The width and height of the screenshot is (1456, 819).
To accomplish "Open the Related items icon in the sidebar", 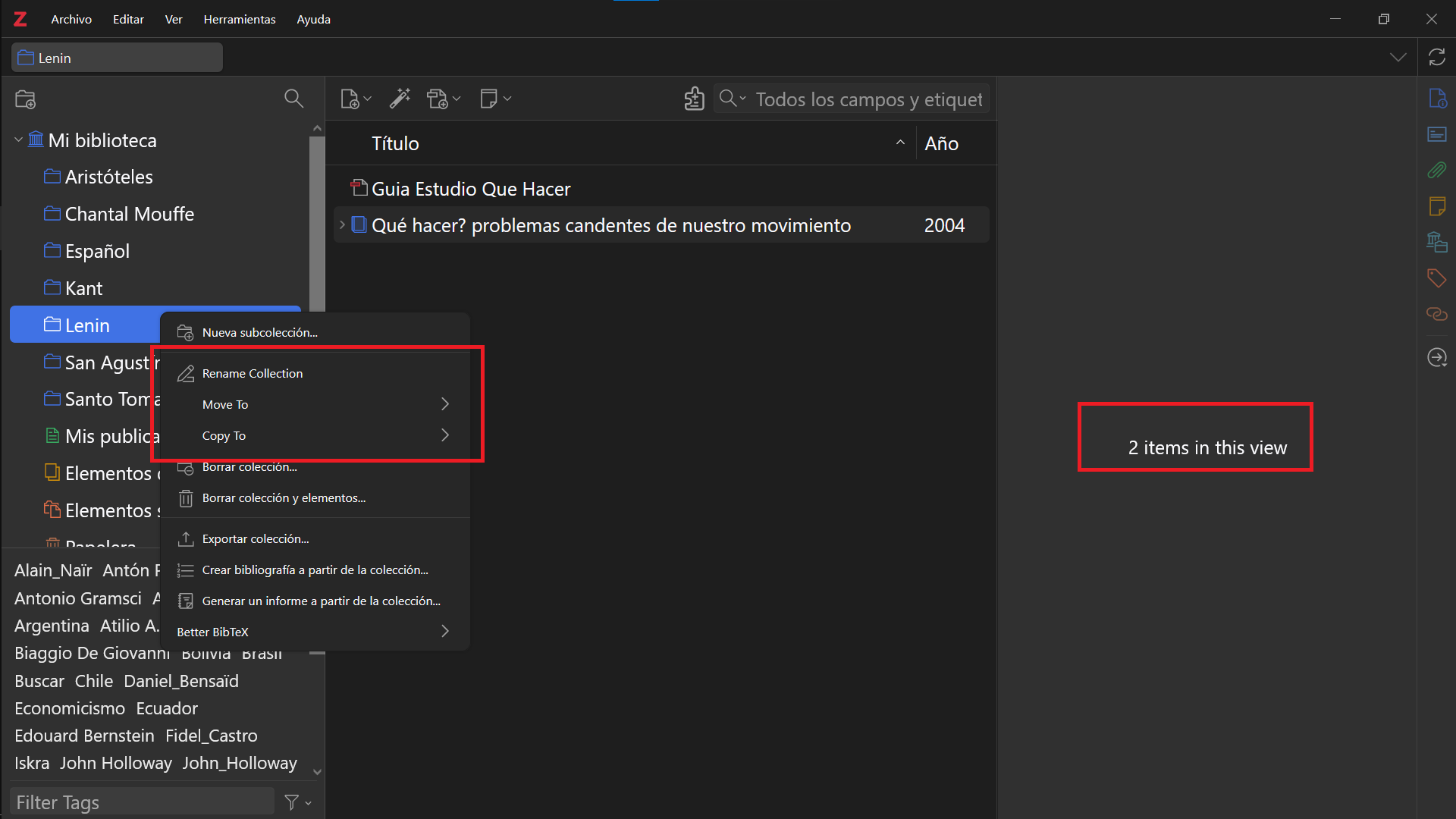I will point(1436,314).
